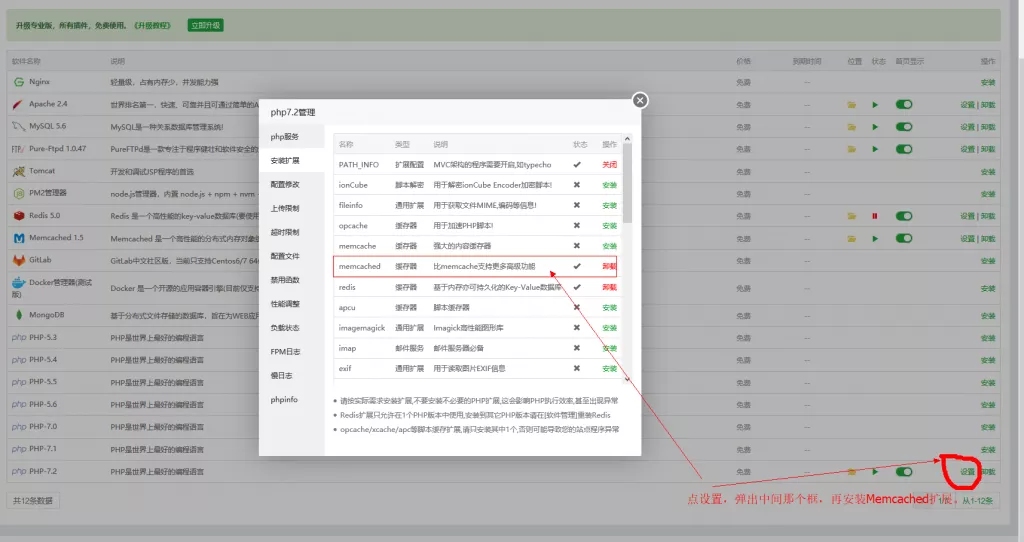Open Memcached 1.5 install folder icon

coord(852,239)
